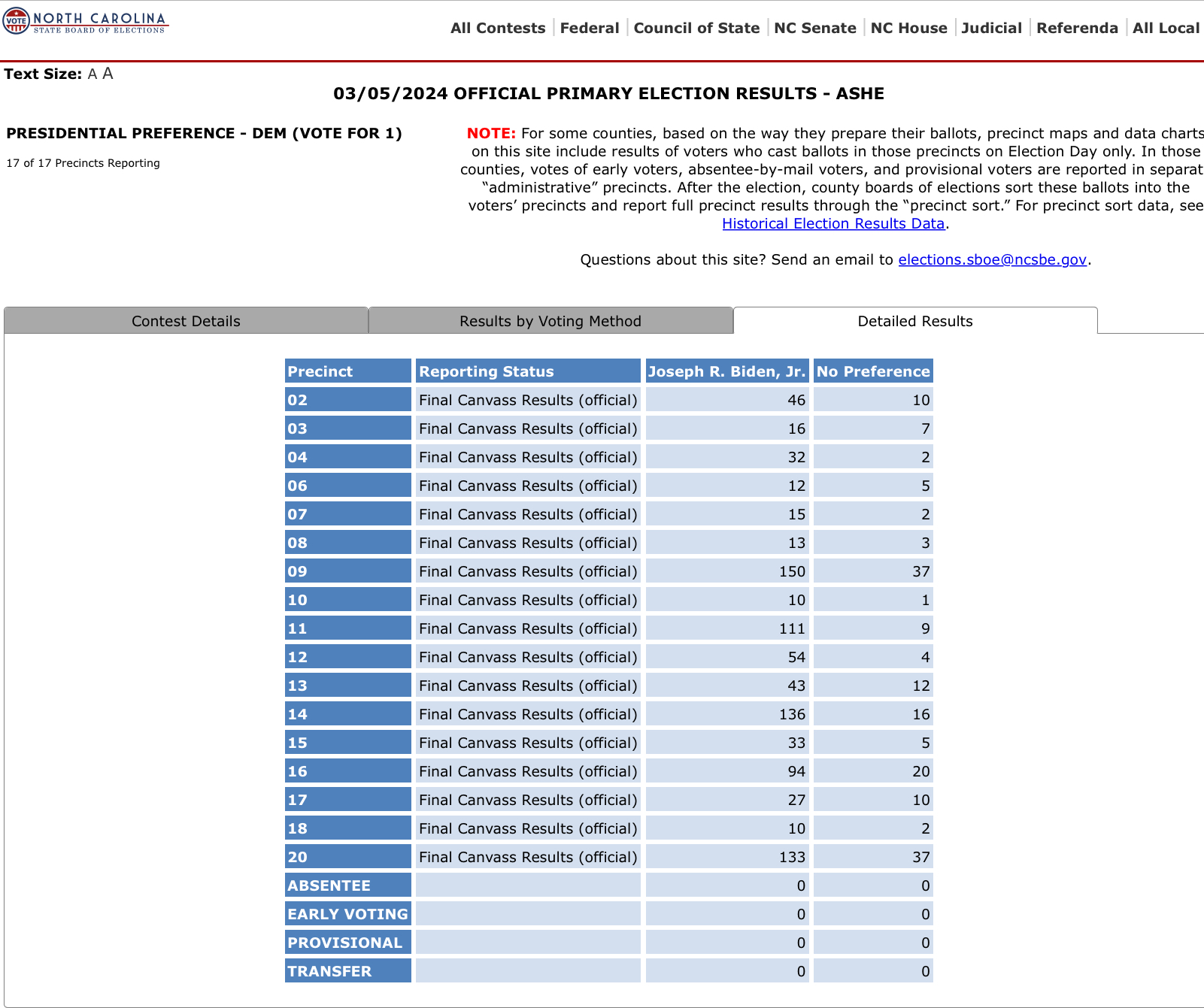Click Biden vote count 46 for precinct 02
This screenshot has height=1008, width=1204.
(x=727, y=400)
